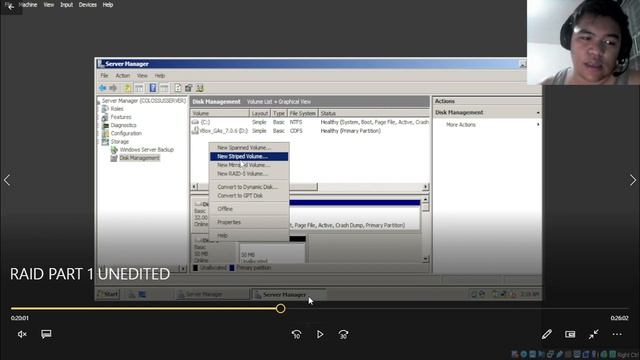The image size is (640, 360).
Task: Select Diagnostics in the tree
Action: (x=123, y=125)
